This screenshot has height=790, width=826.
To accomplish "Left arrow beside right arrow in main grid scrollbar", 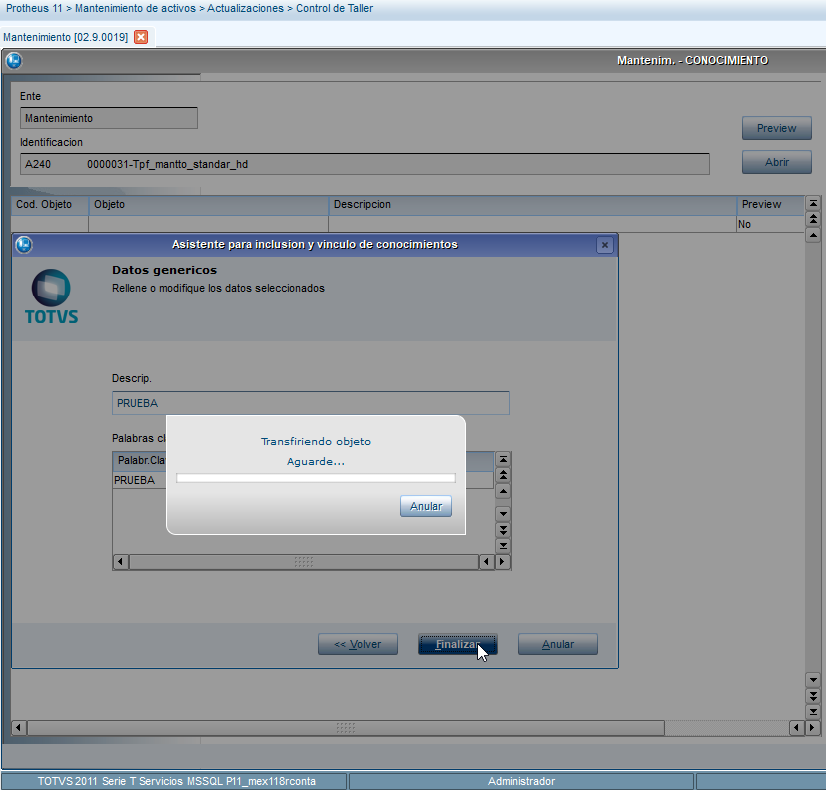I will (x=796, y=728).
